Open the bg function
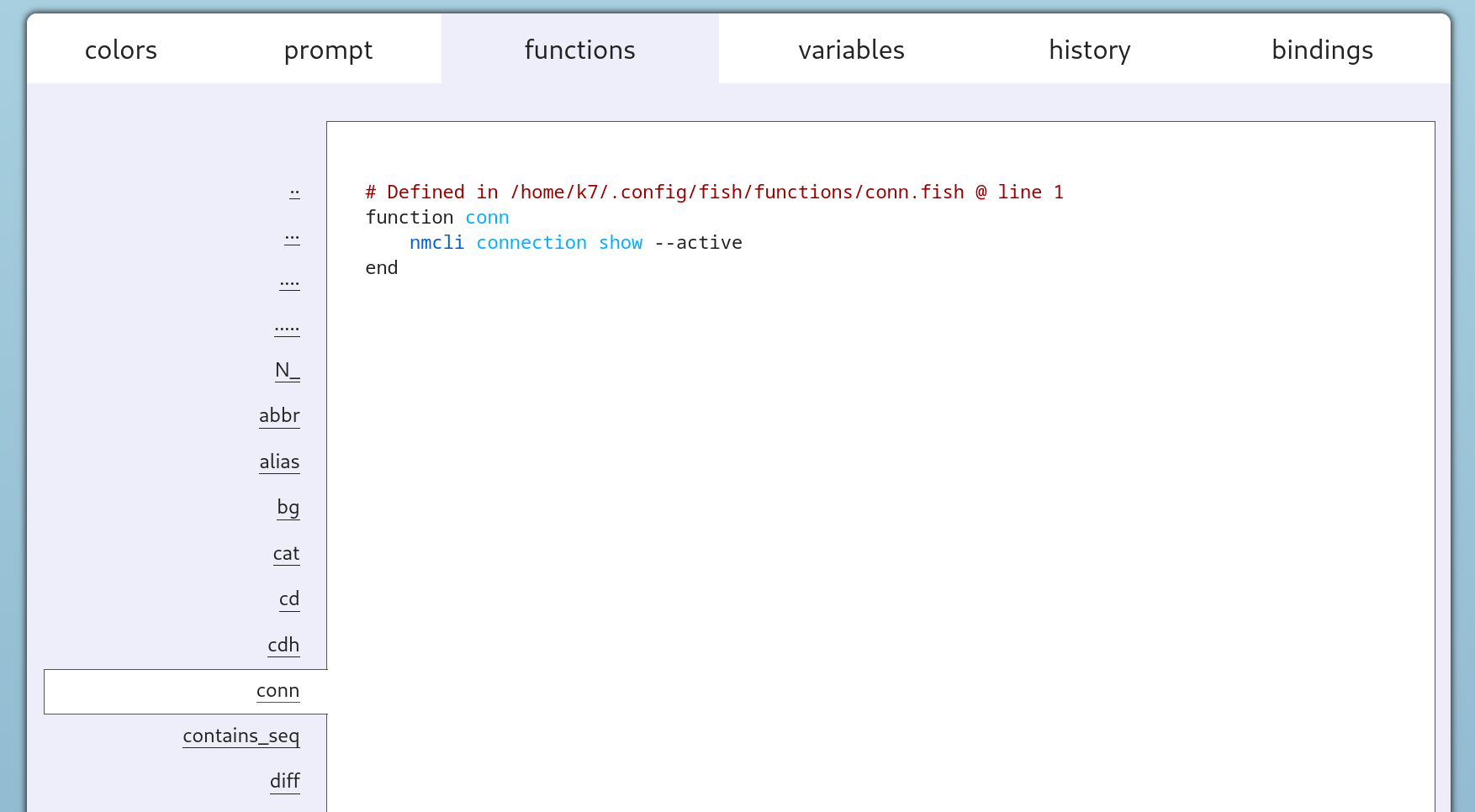The image size is (1475, 812). [288, 508]
